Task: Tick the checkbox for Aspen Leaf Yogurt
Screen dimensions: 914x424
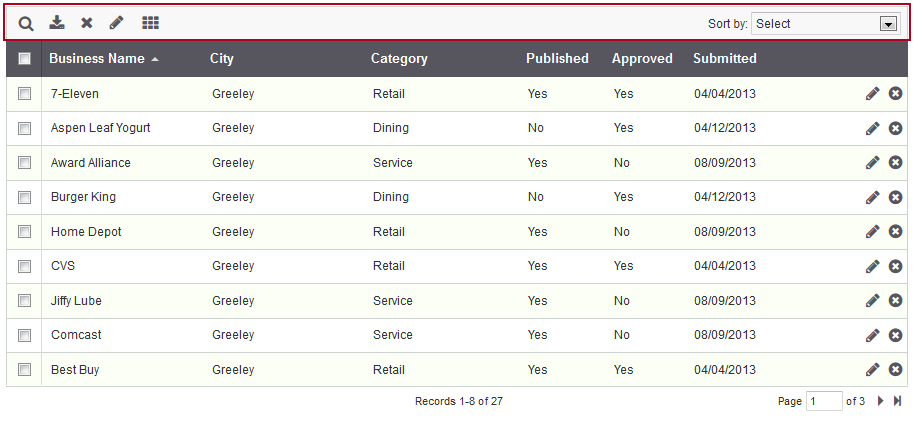Action: [x=24, y=128]
